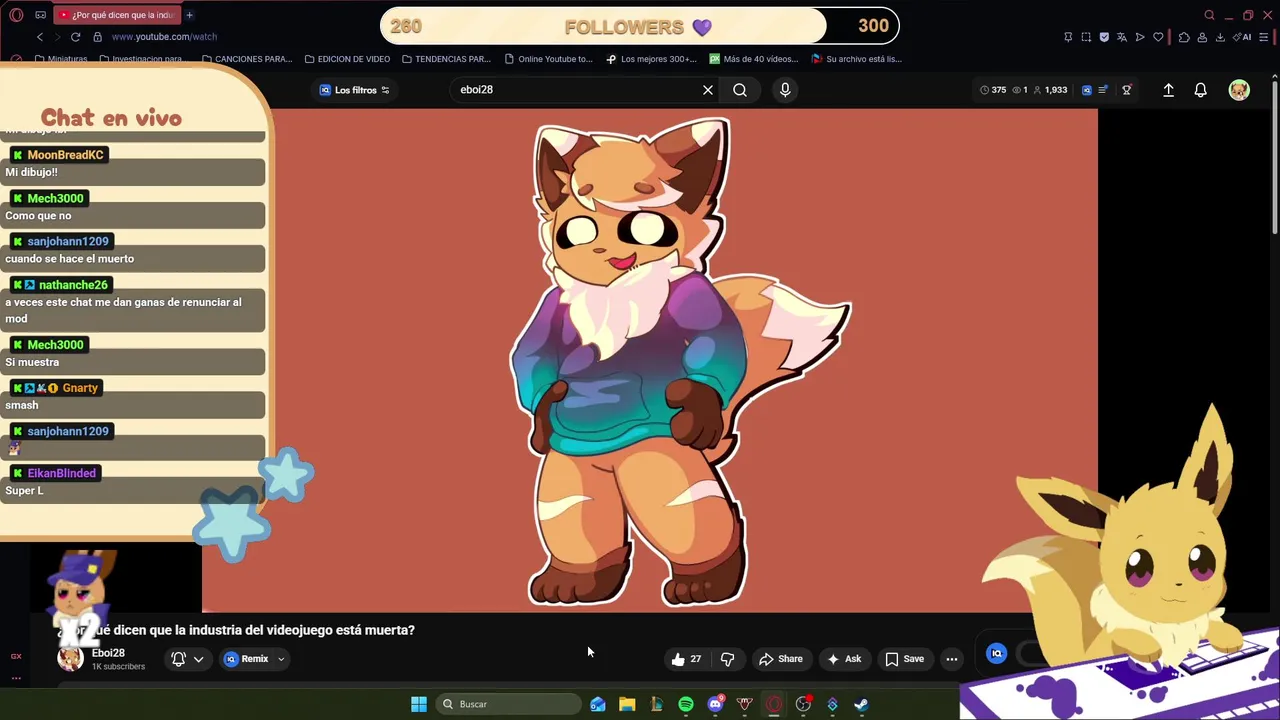Add page to favorites with heart icon
This screenshot has height=720, width=1280.
tap(1158, 37)
